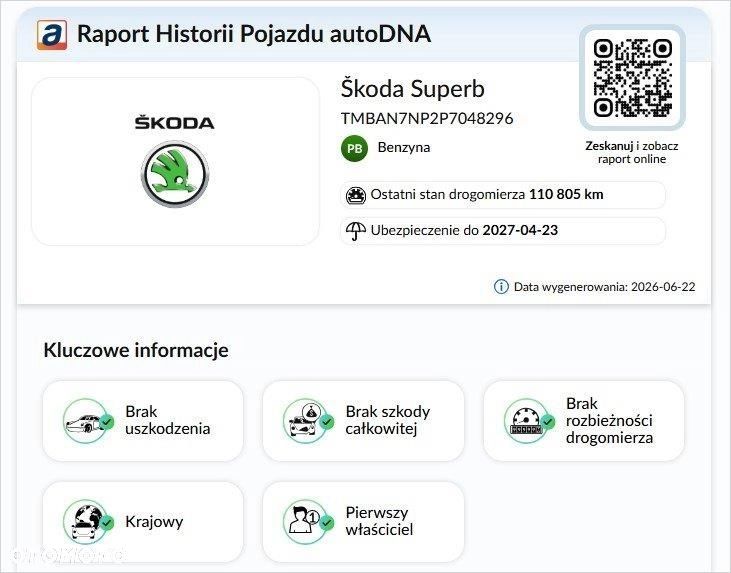Screen dimensions: 731x573
Task: Click the Zeskanuj i zobacz raport online caption
Action: click(x=632, y=152)
